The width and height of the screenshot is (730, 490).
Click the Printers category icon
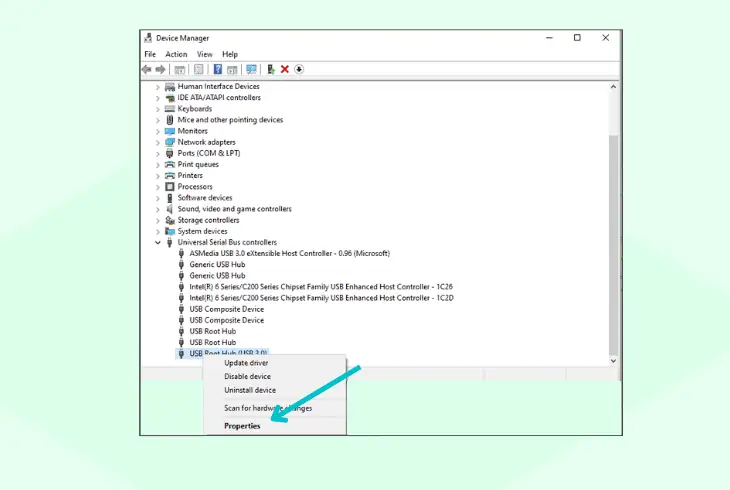click(170, 176)
